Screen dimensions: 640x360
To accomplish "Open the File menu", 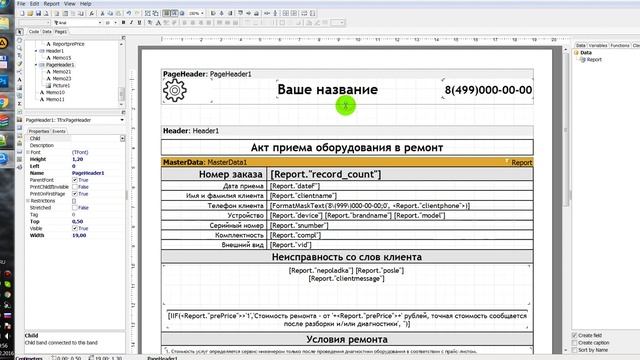I will pos(21,4).
